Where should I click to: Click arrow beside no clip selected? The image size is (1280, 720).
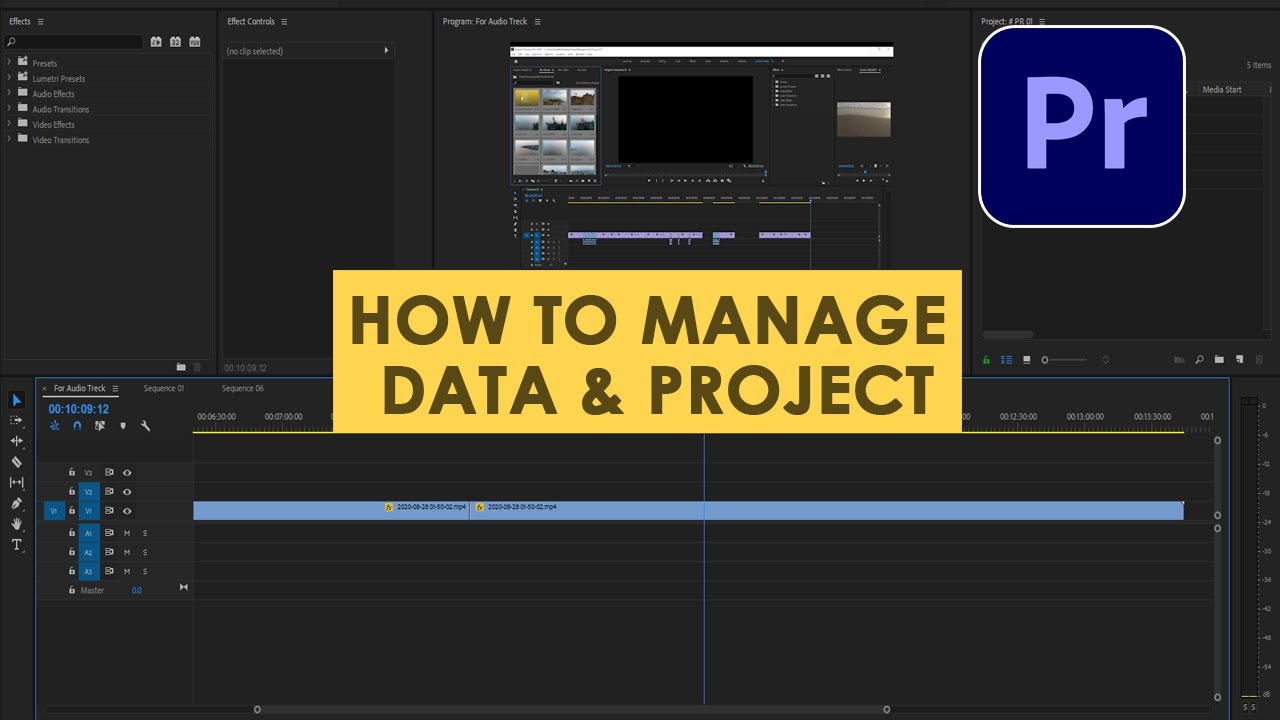point(386,50)
